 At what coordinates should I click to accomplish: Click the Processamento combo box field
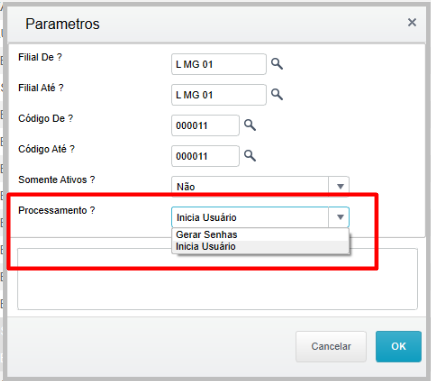tap(250, 217)
